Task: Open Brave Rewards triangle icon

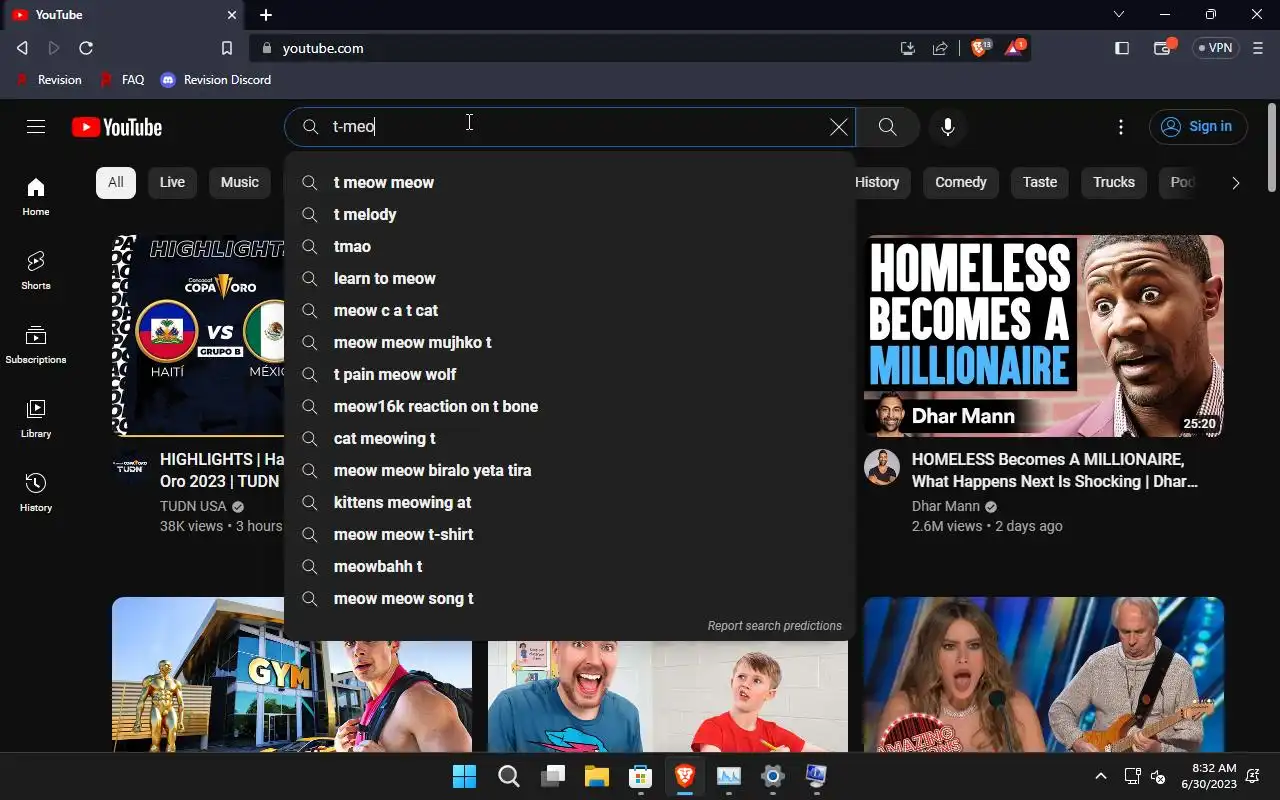Action: tap(1014, 48)
